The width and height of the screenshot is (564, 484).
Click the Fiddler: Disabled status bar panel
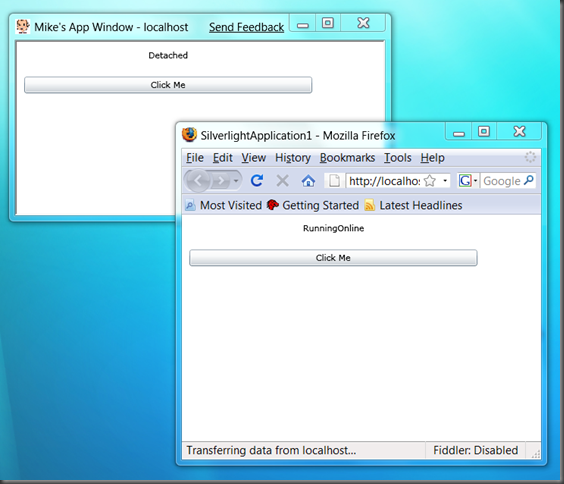(x=475, y=450)
